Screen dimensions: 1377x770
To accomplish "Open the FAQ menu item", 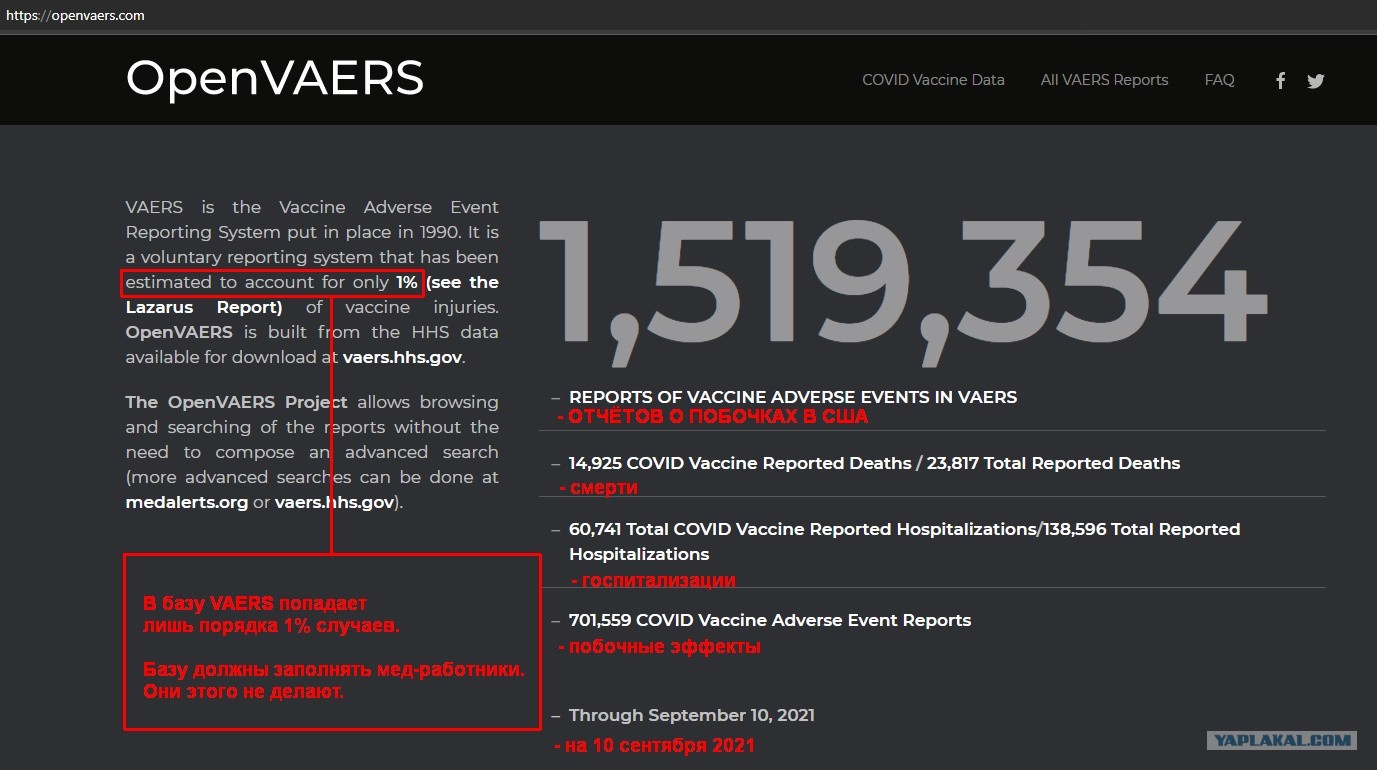I will pyautogui.click(x=1219, y=80).
